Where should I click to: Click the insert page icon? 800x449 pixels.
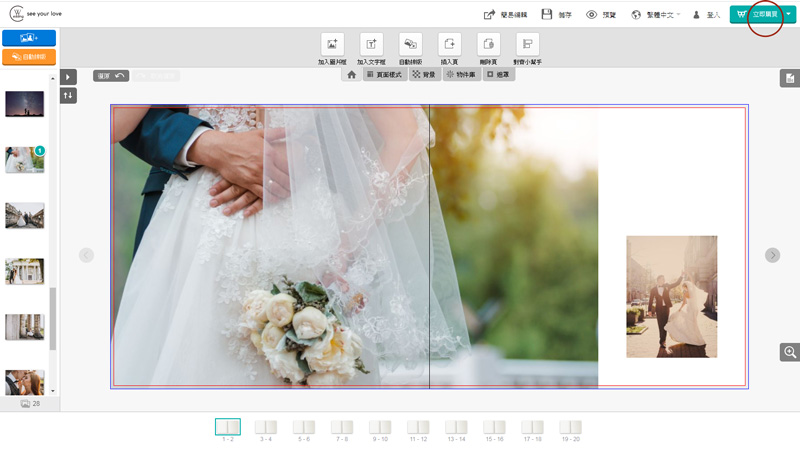point(449,44)
